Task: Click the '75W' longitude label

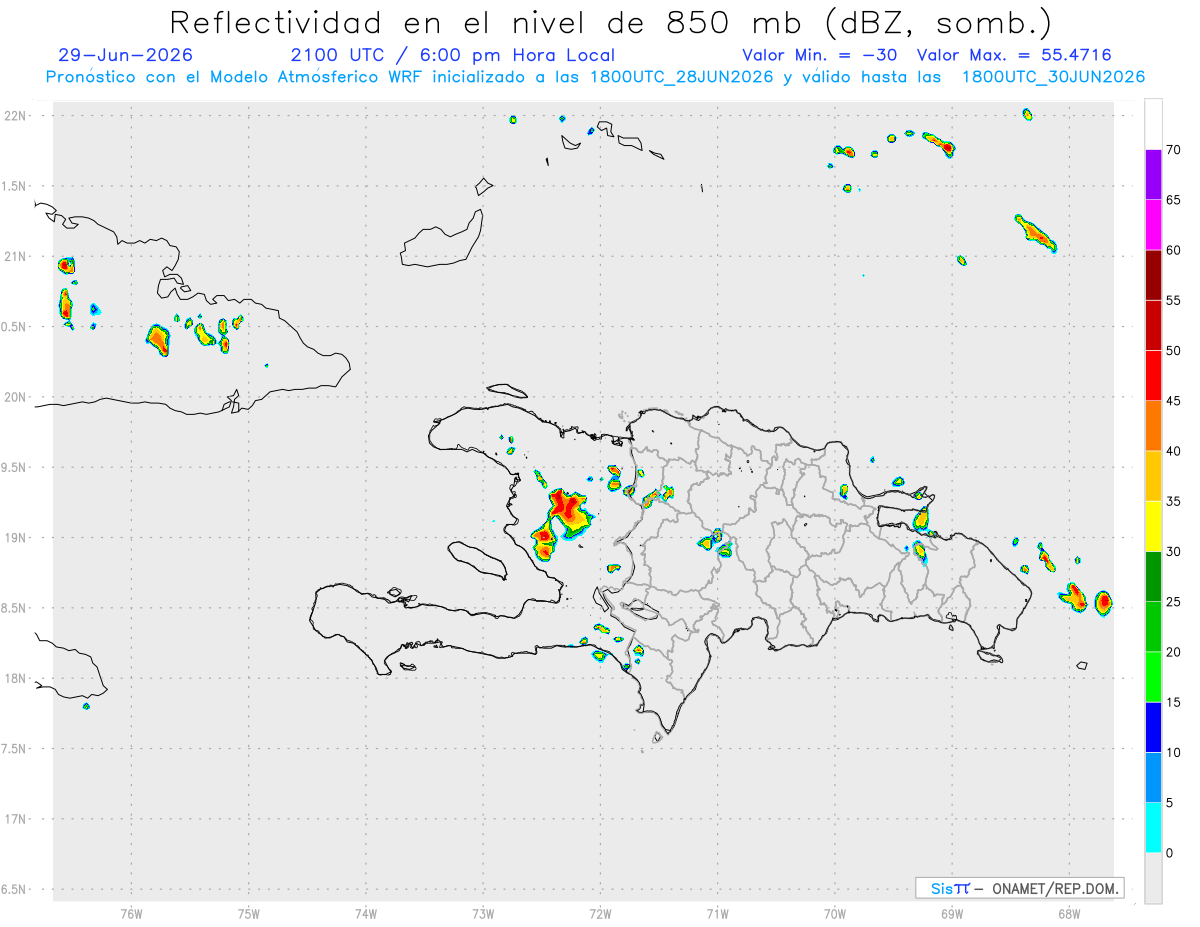Action: pos(248,913)
